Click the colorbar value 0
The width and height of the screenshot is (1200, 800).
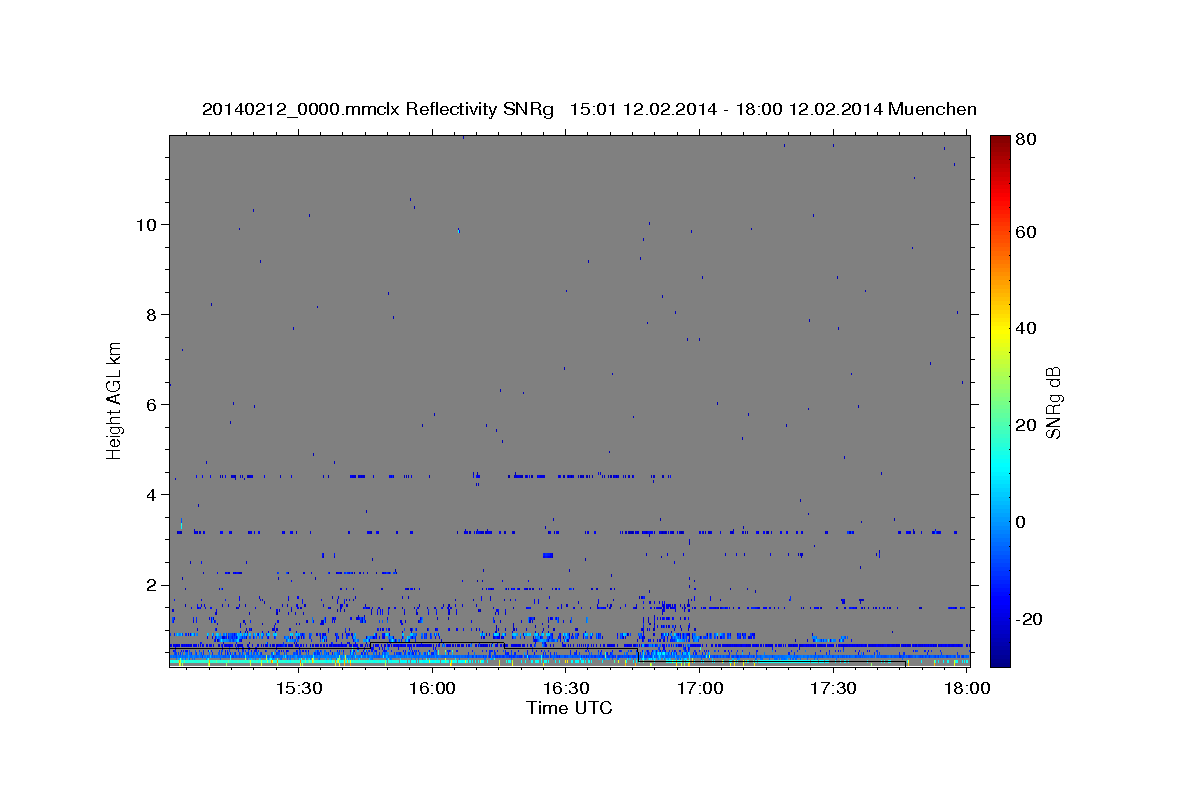(1020, 522)
